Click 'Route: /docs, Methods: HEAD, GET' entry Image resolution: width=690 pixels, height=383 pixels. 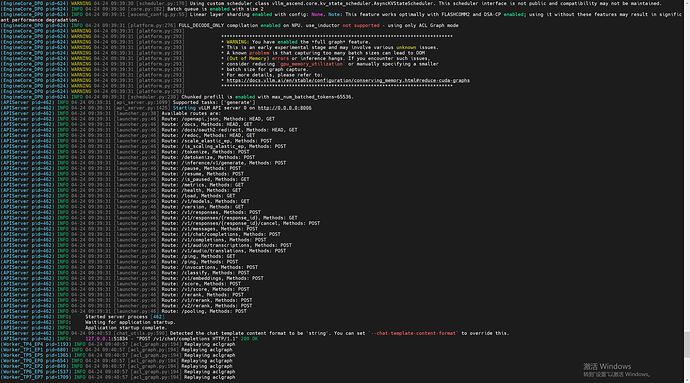(207, 125)
